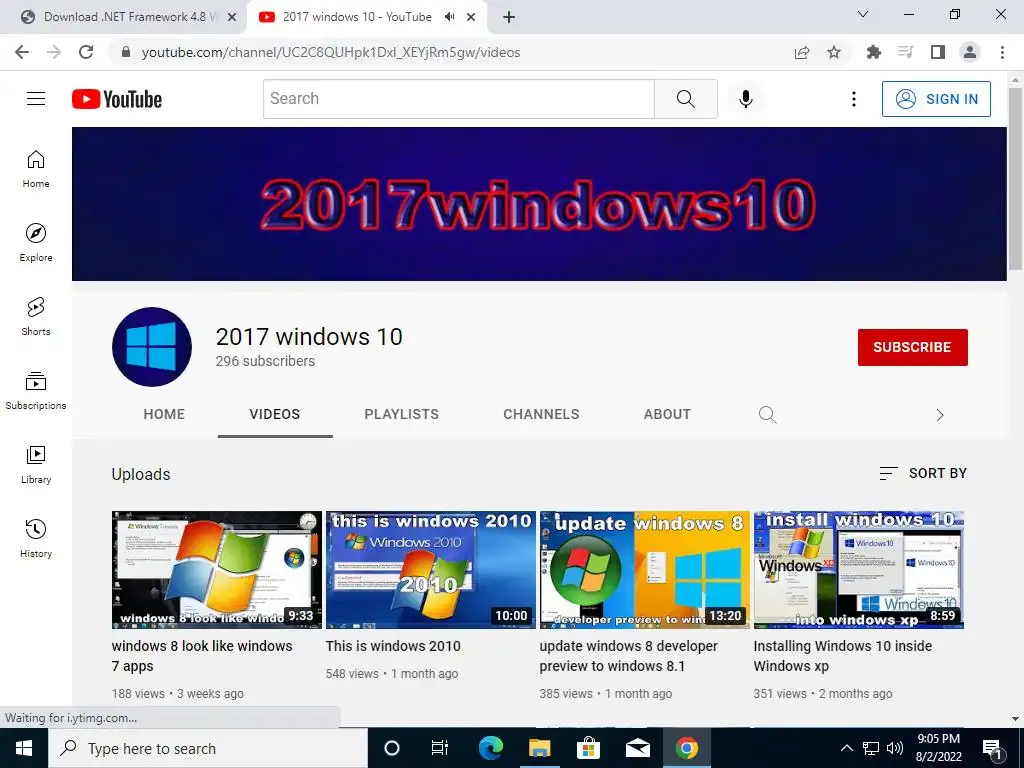
Task: Click the taskbar search box
Action: [208, 748]
